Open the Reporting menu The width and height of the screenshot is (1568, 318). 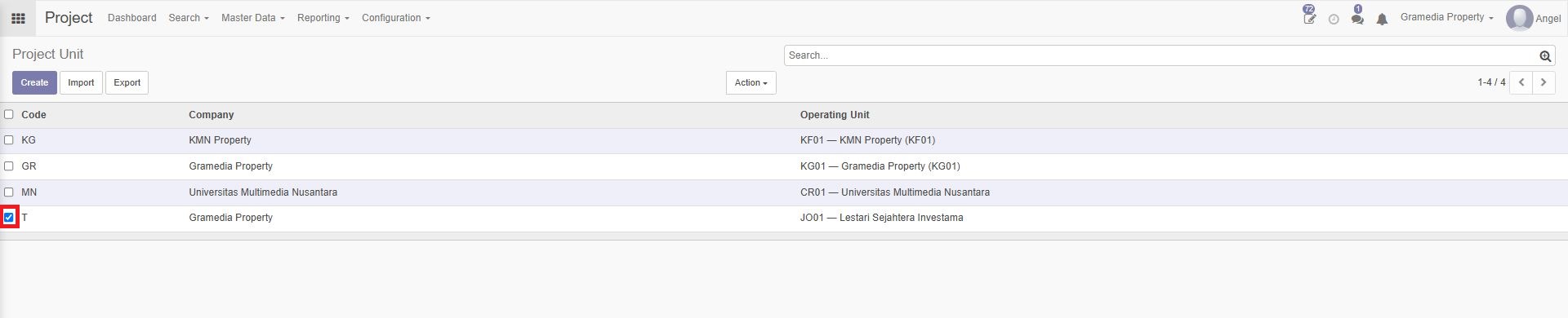tap(323, 18)
